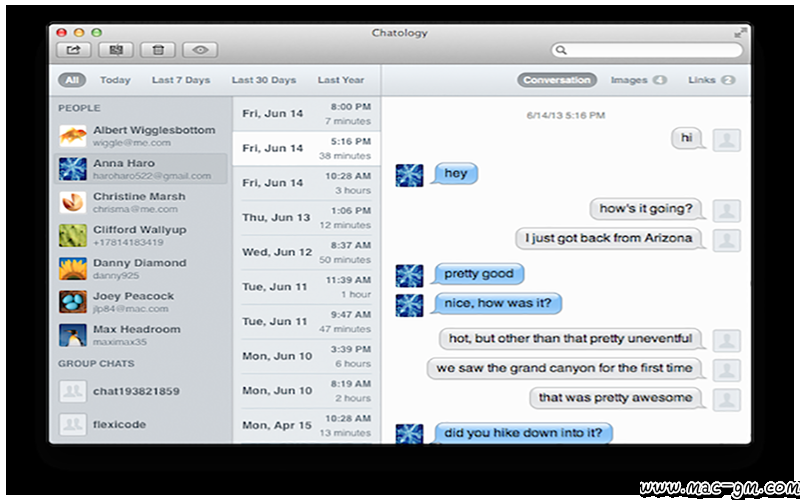Image resolution: width=800 pixels, height=500 pixels.
Task: Click the Links count badge 2
Action: (728, 80)
